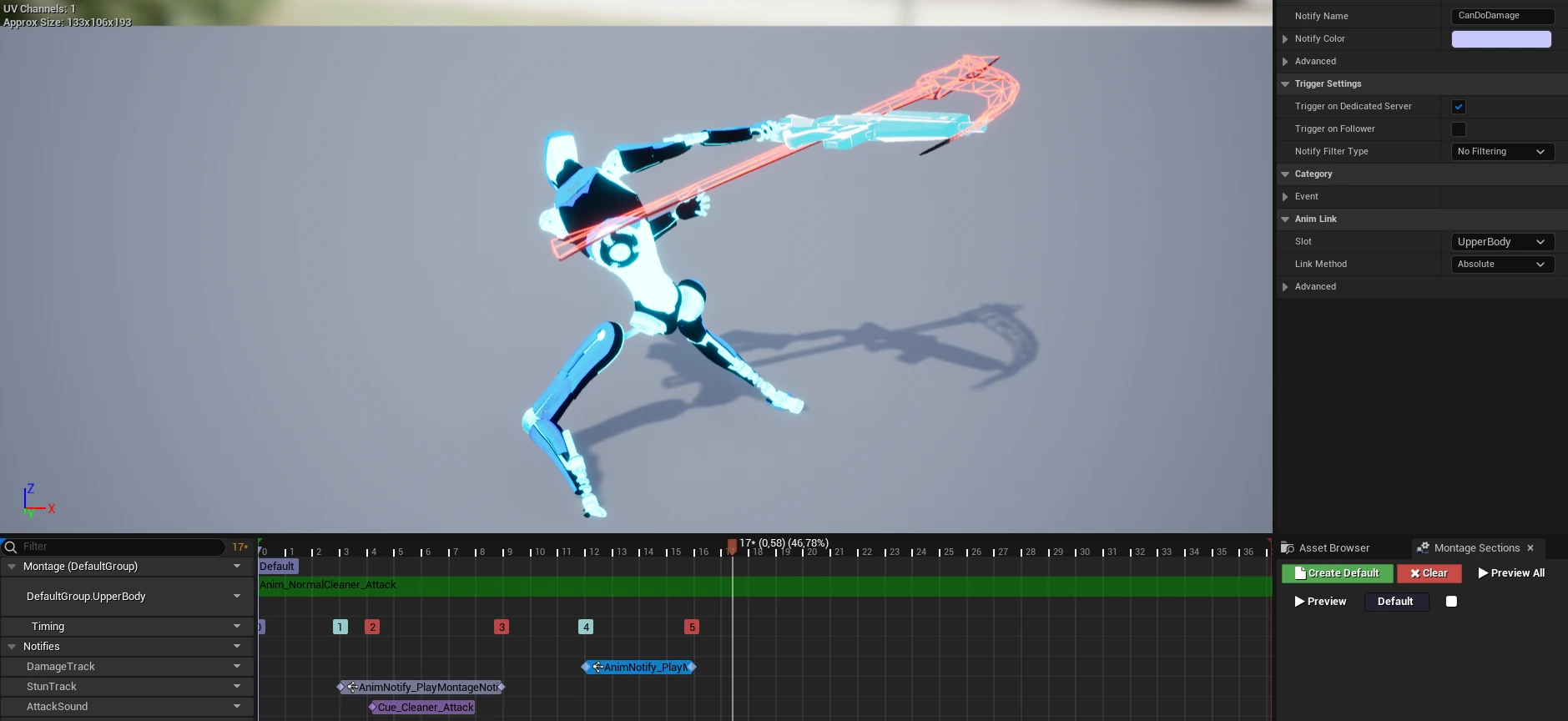Click Preview beside the Default section button
This screenshot has height=721, width=1568.
click(x=1320, y=602)
